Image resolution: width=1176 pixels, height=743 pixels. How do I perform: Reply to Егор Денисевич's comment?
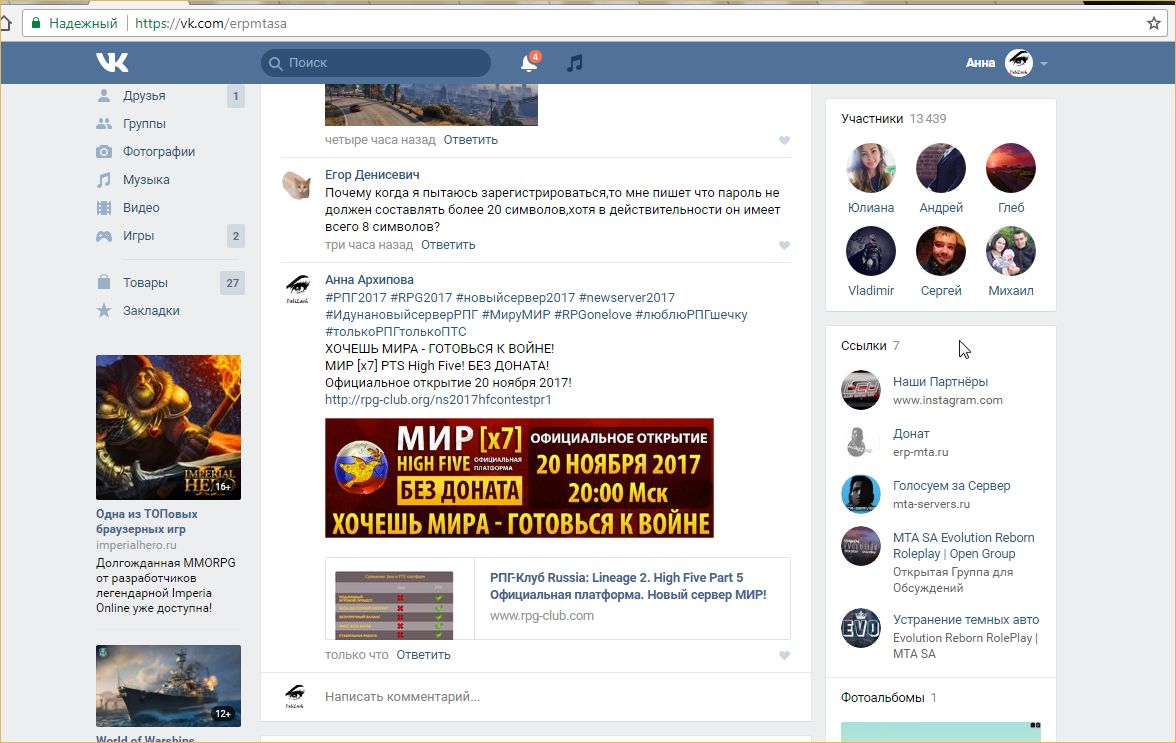[448, 245]
